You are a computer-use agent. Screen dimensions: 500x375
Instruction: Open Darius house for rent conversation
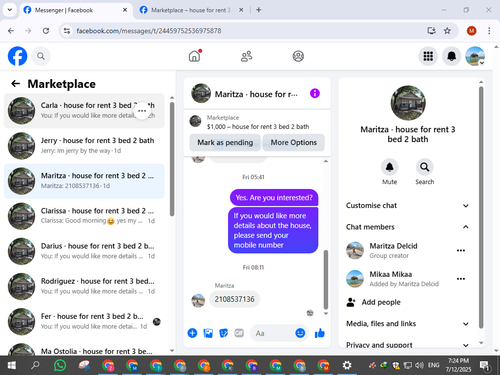[84, 251]
